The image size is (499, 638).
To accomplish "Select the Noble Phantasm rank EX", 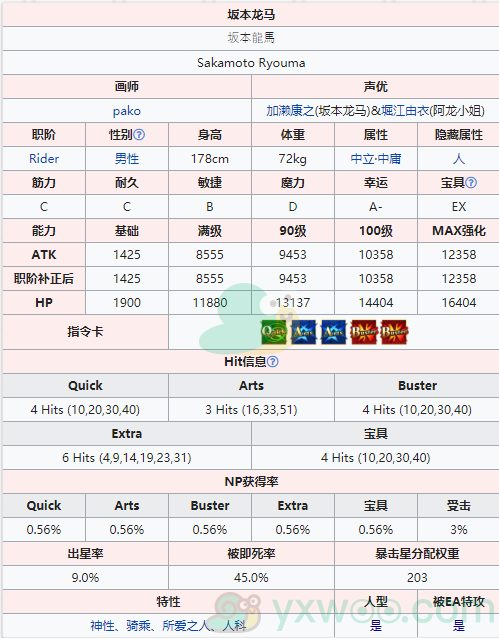I will [x=459, y=207].
